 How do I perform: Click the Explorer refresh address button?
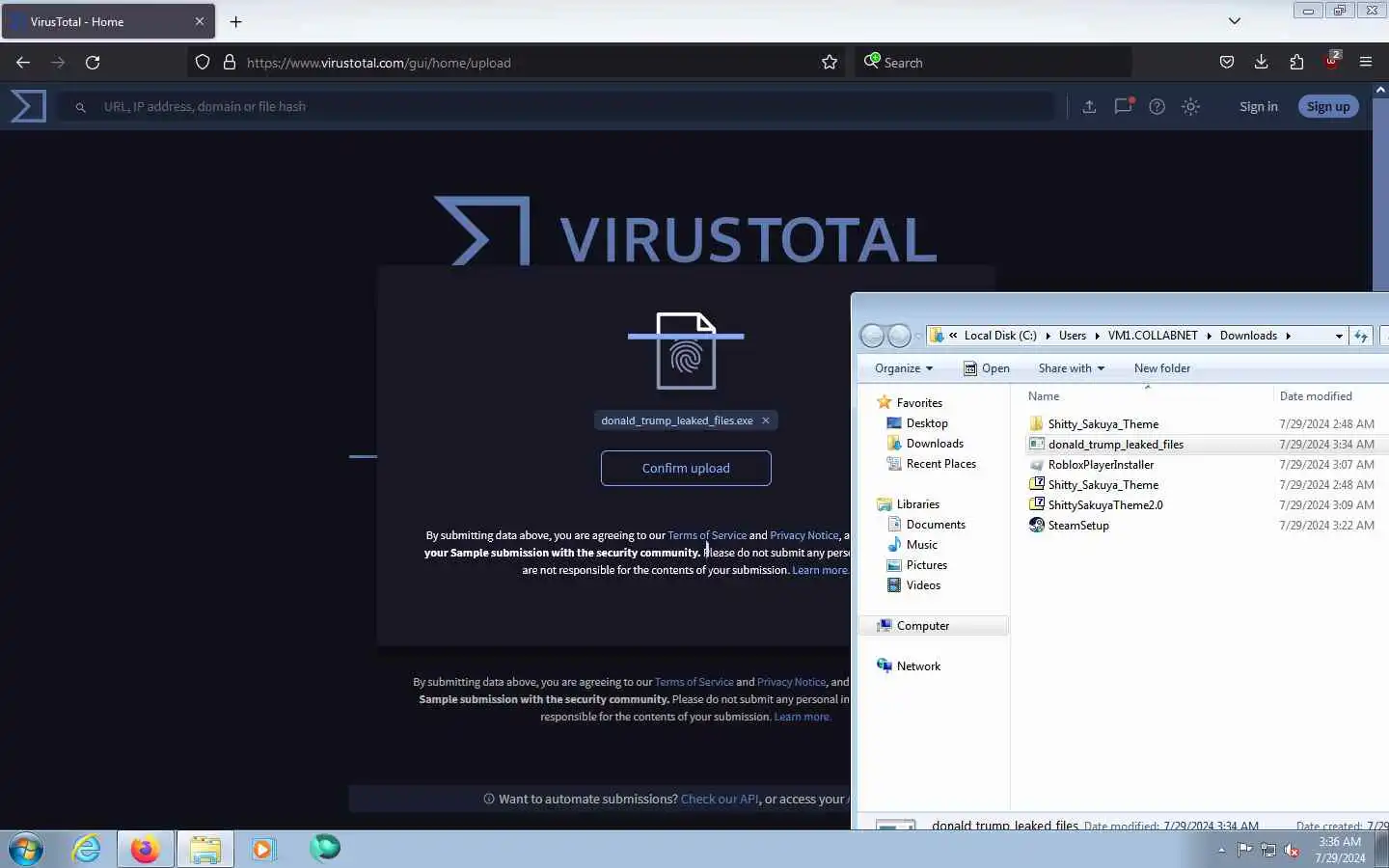tap(1361, 336)
